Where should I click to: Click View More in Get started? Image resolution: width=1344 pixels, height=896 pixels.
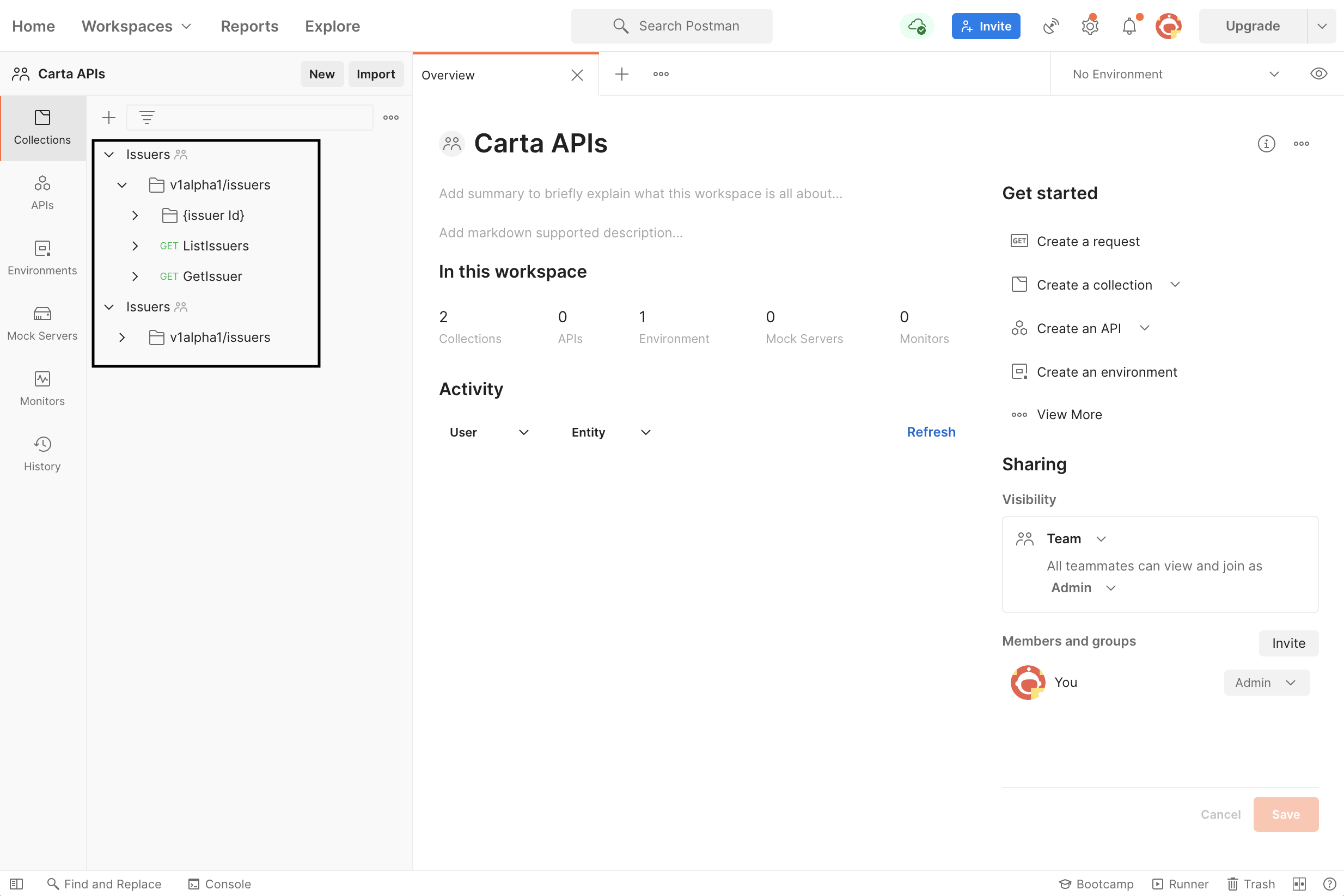click(1056, 414)
